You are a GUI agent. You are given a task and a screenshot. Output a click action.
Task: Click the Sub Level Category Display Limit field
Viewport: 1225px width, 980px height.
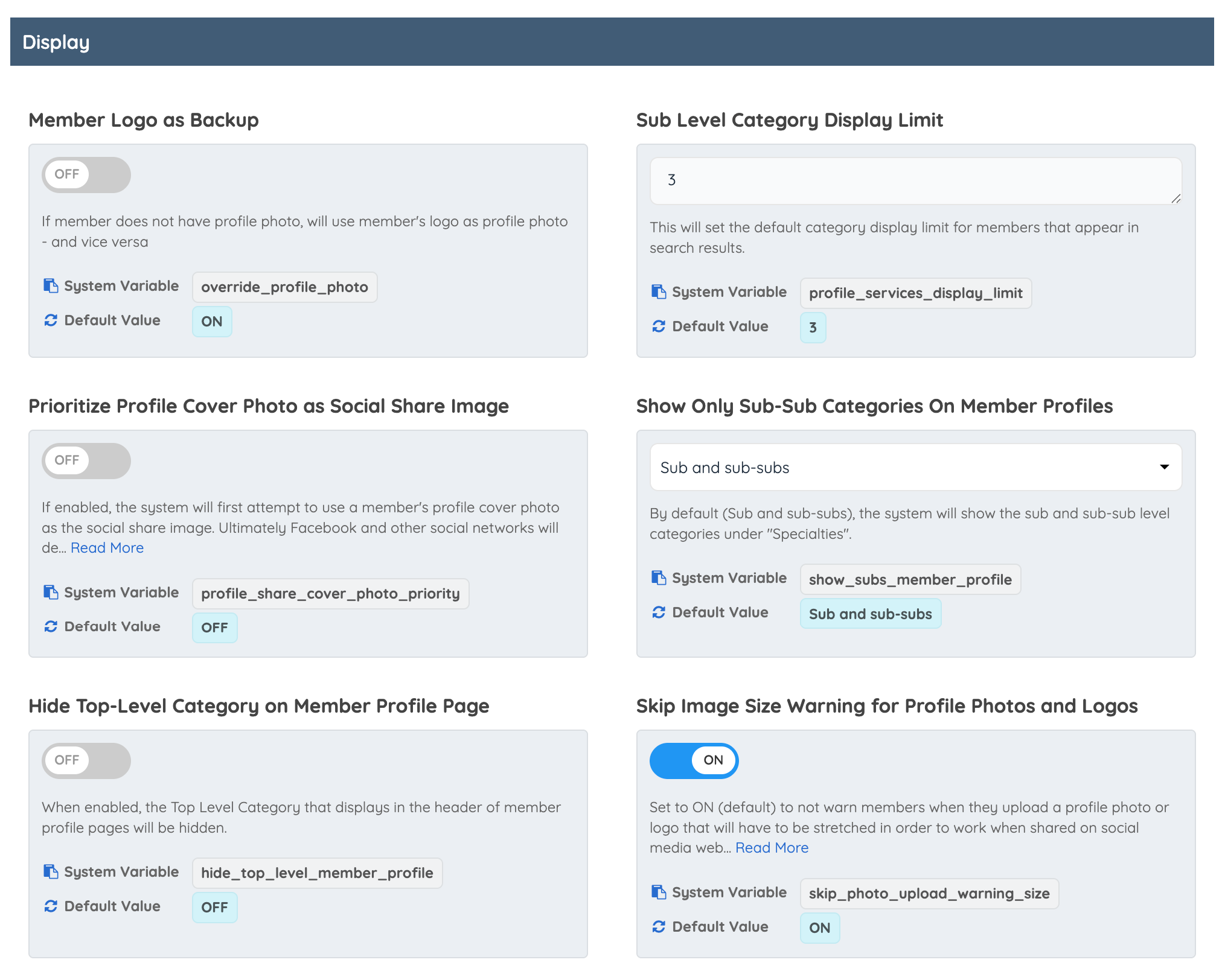click(x=916, y=181)
